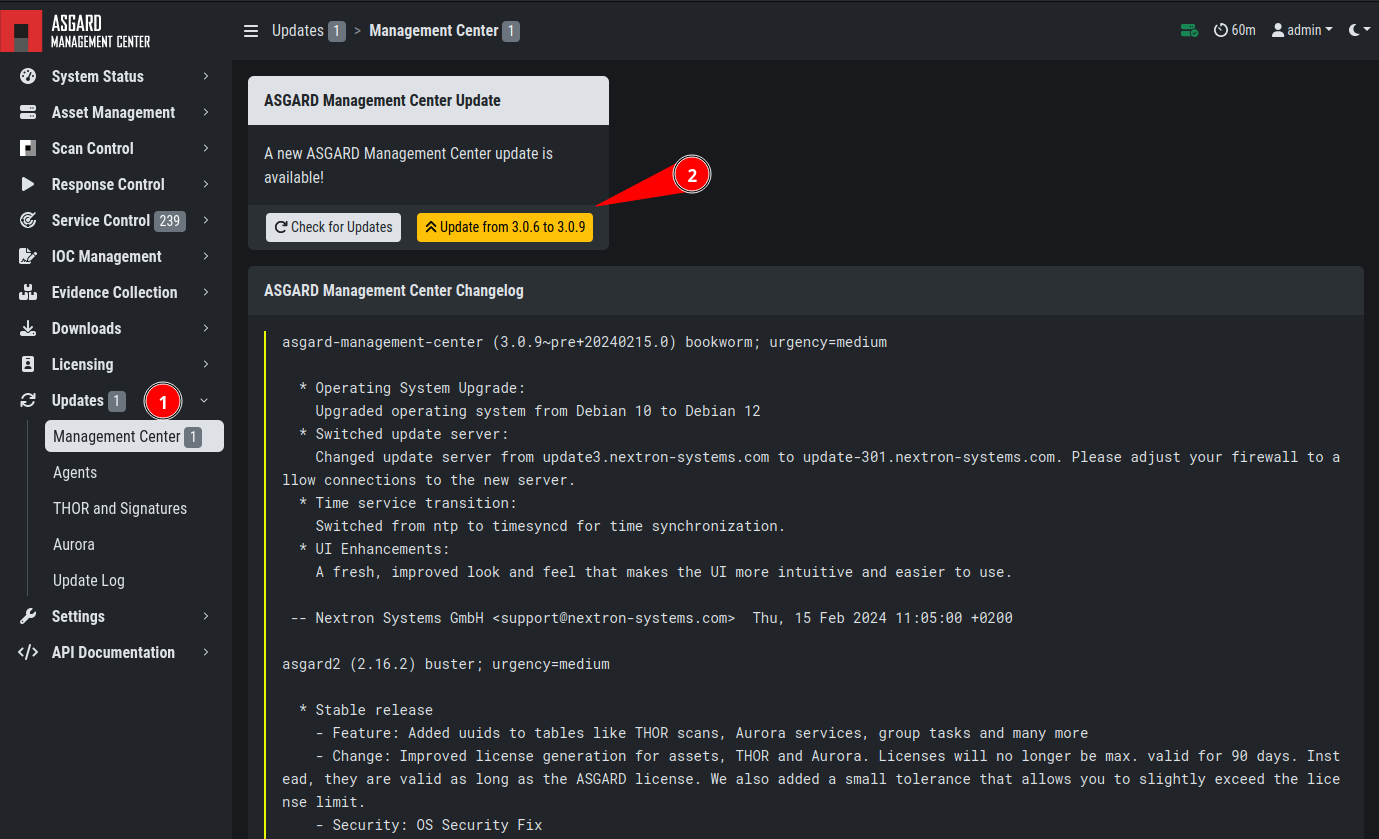Open the Update Log page
The width and height of the screenshot is (1379, 839).
coord(89,580)
